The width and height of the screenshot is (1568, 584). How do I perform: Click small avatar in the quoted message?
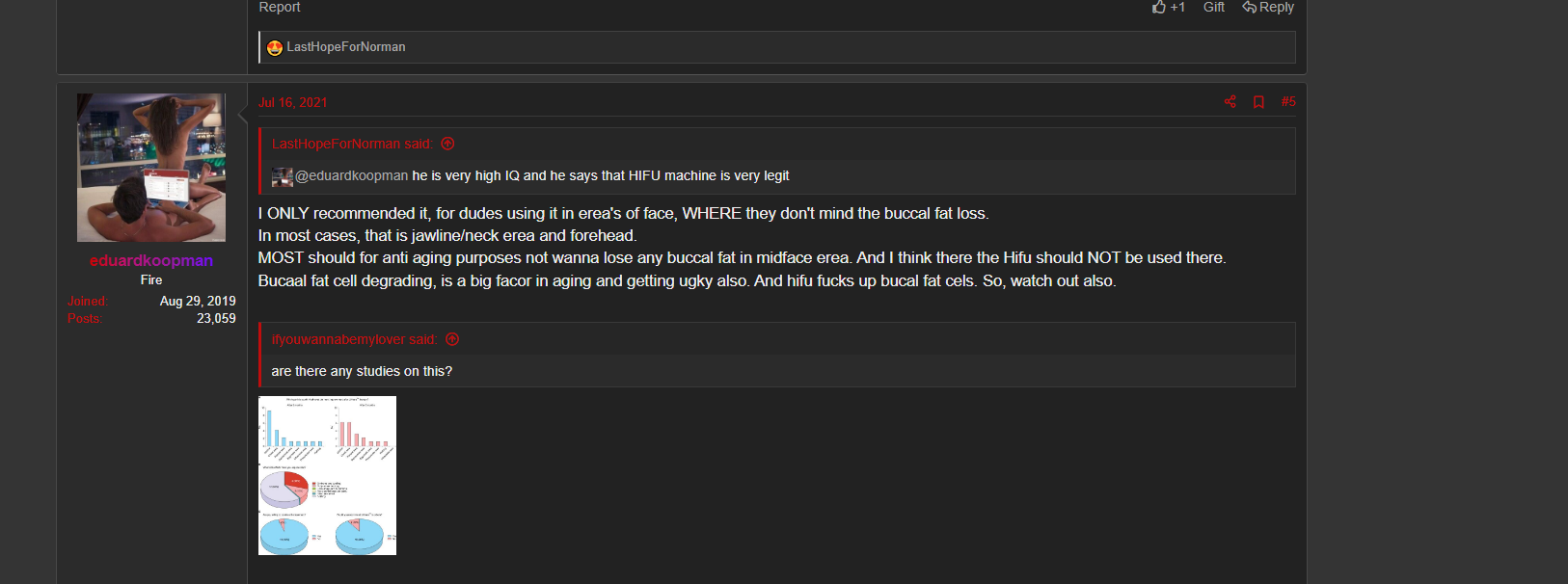point(282,176)
